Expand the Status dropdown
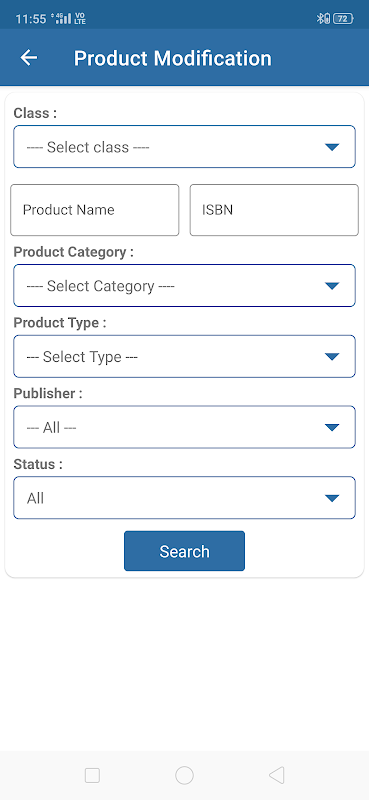 click(x=184, y=498)
